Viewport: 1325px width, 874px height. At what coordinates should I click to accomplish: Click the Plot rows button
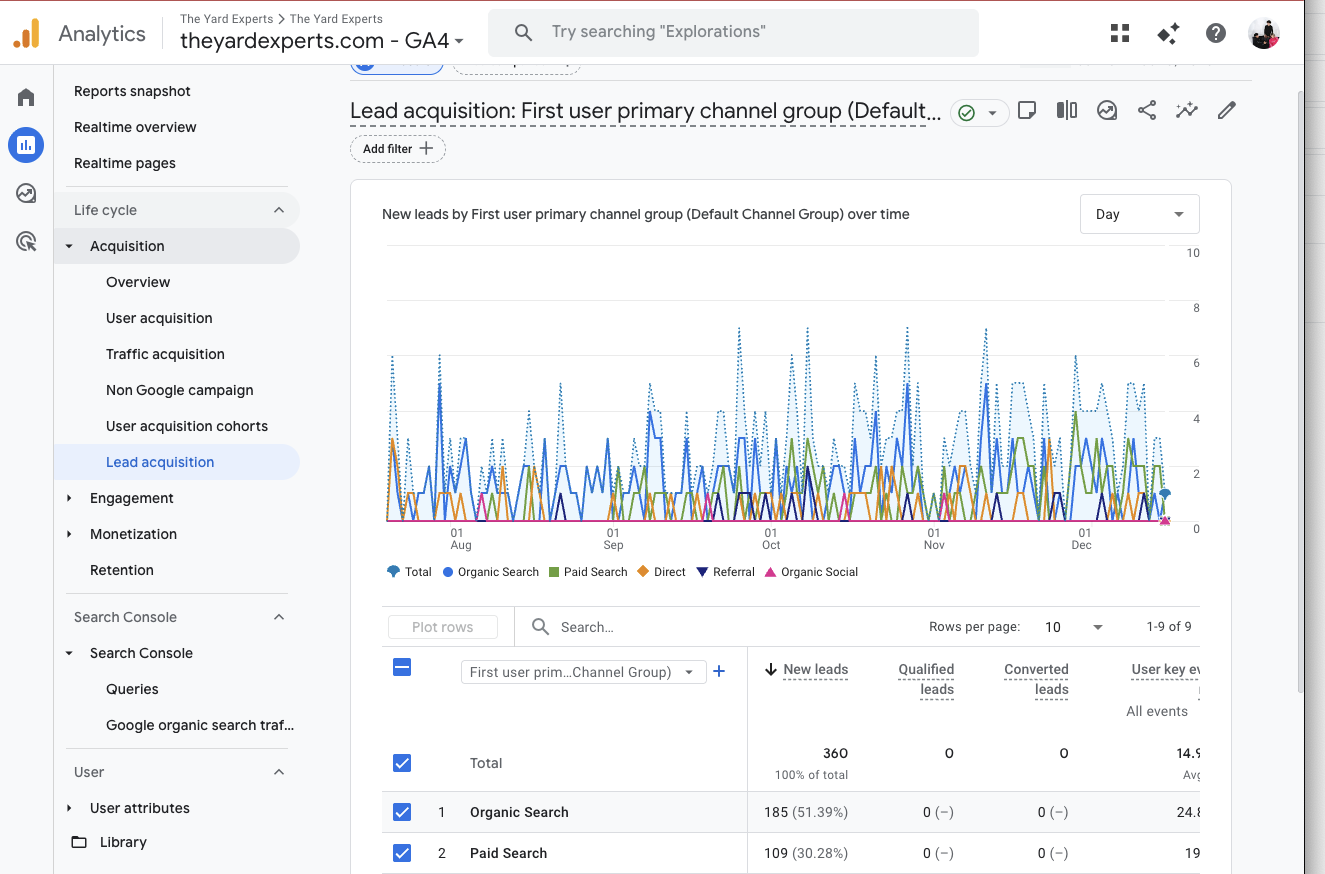point(442,626)
